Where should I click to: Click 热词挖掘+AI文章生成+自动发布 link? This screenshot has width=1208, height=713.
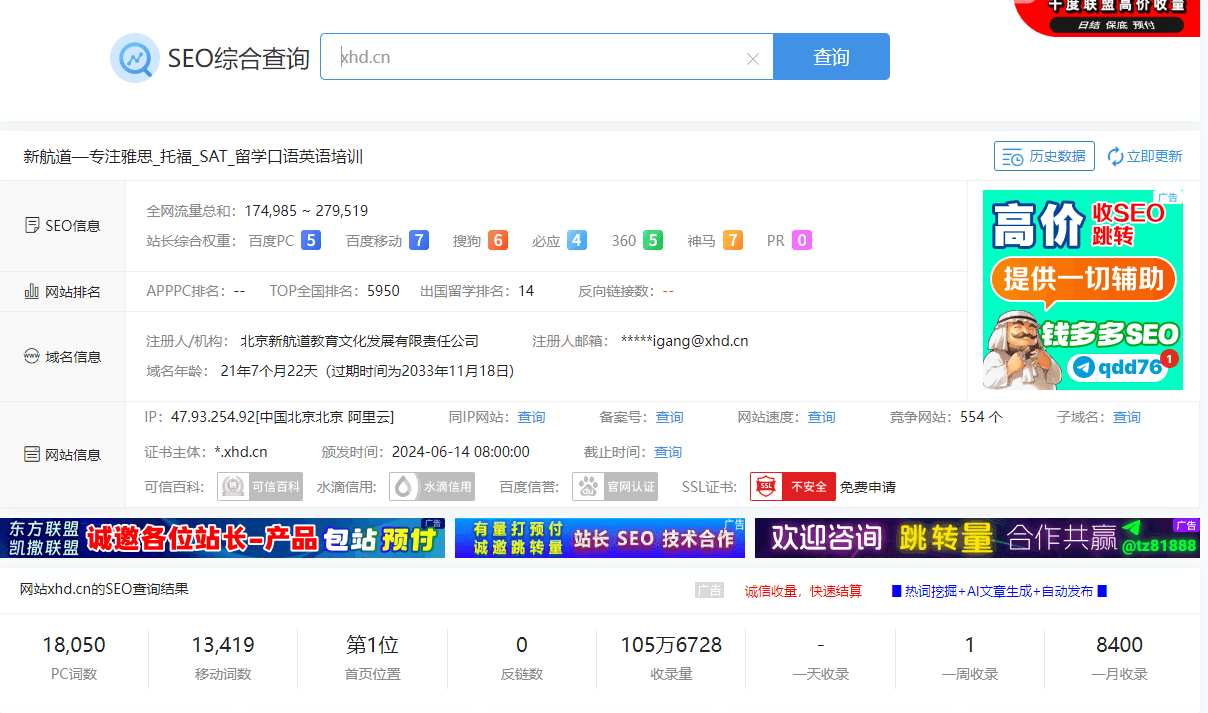[x=999, y=591]
